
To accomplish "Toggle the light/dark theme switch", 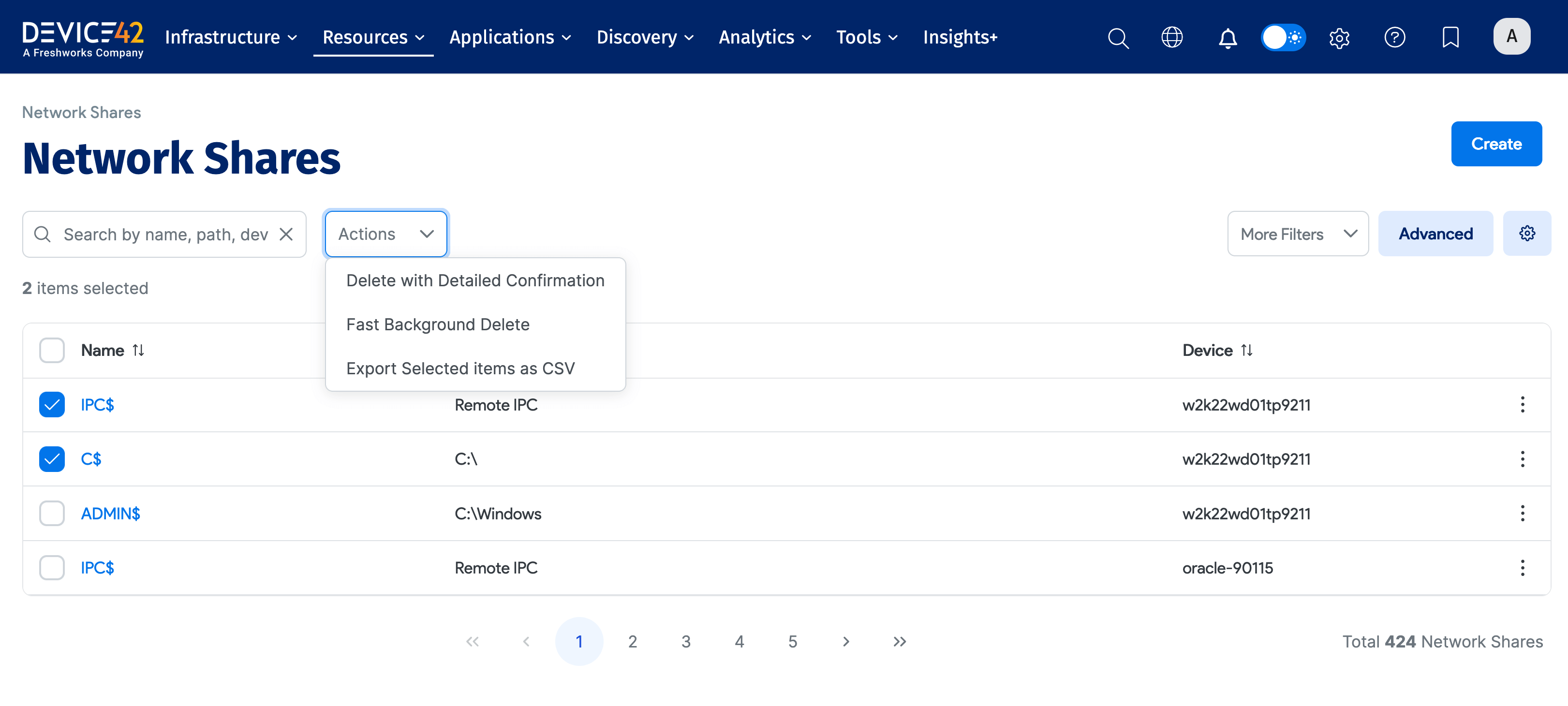I will (x=1283, y=38).
